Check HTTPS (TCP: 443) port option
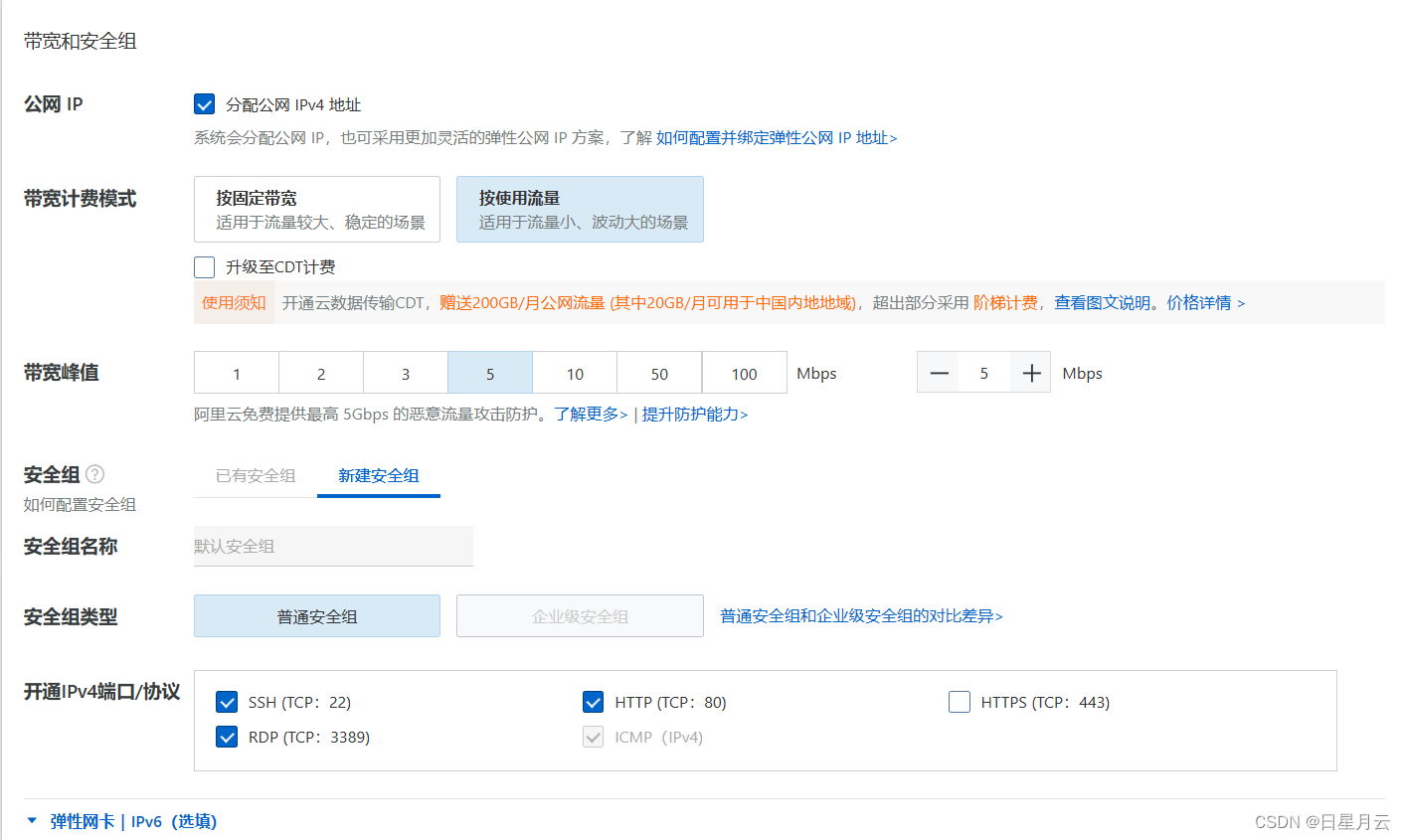This screenshot has height=840, width=1405. click(960, 702)
